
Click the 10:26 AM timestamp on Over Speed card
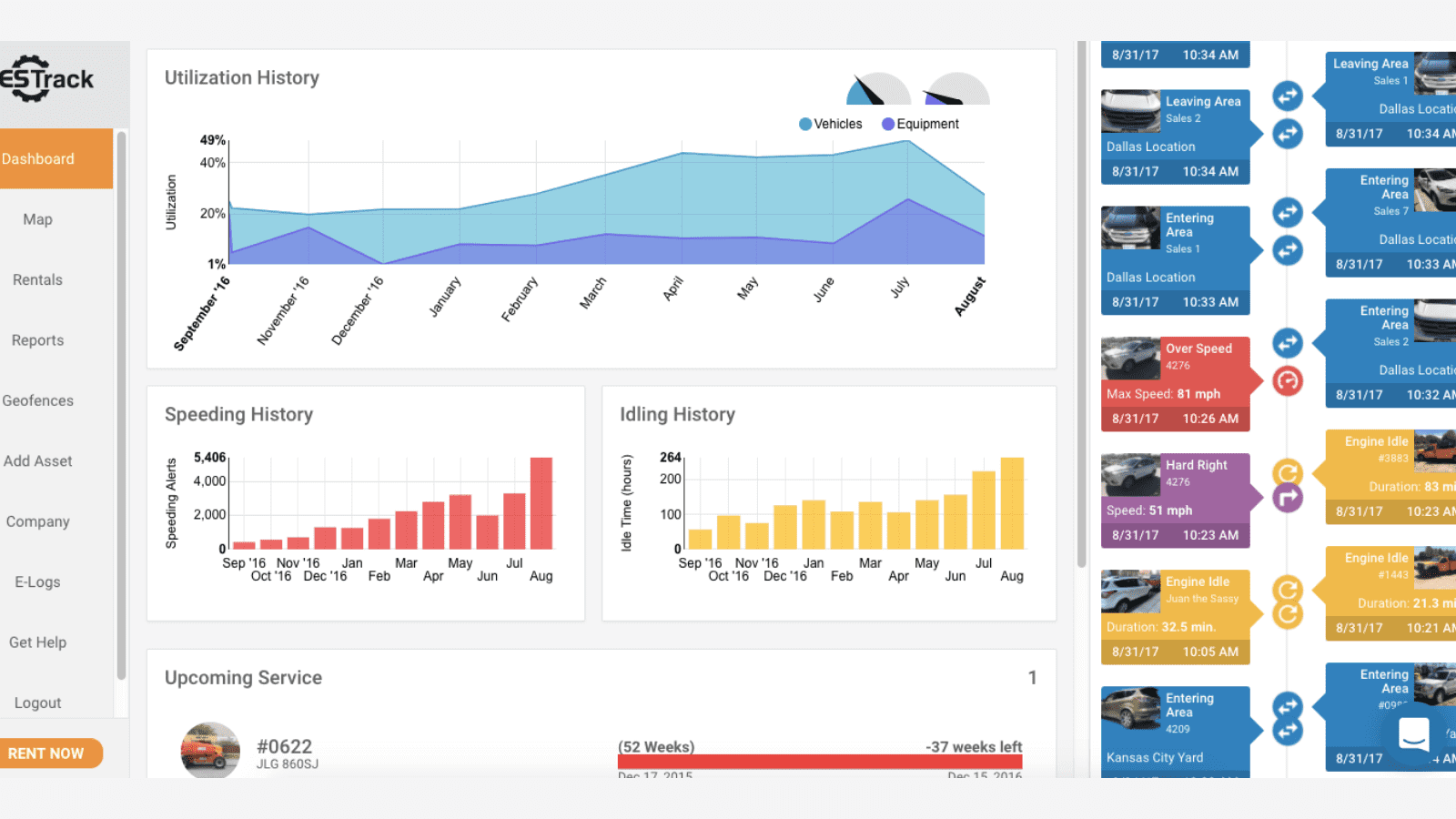click(x=1210, y=419)
